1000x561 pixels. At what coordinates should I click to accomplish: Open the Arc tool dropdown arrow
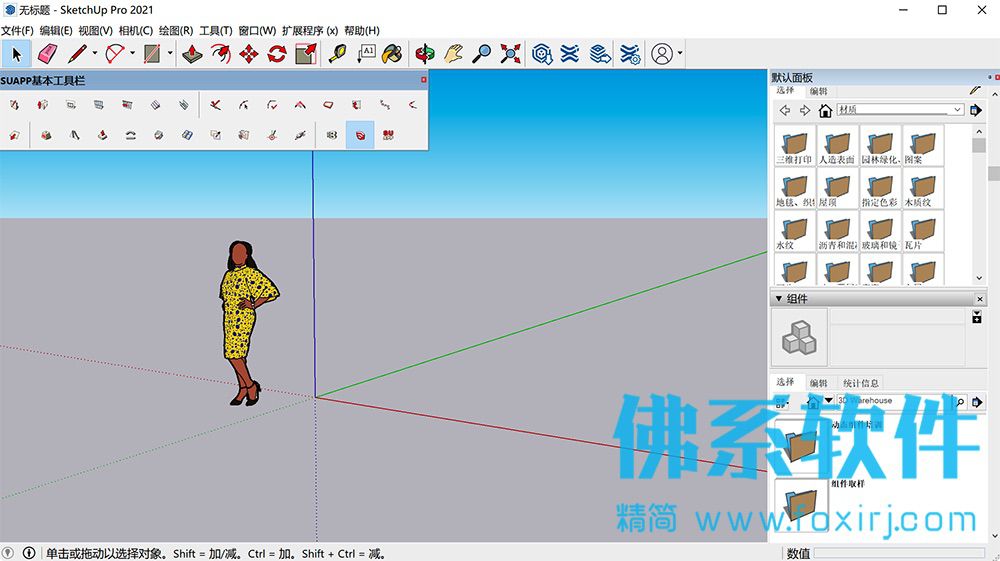point(132,54)
